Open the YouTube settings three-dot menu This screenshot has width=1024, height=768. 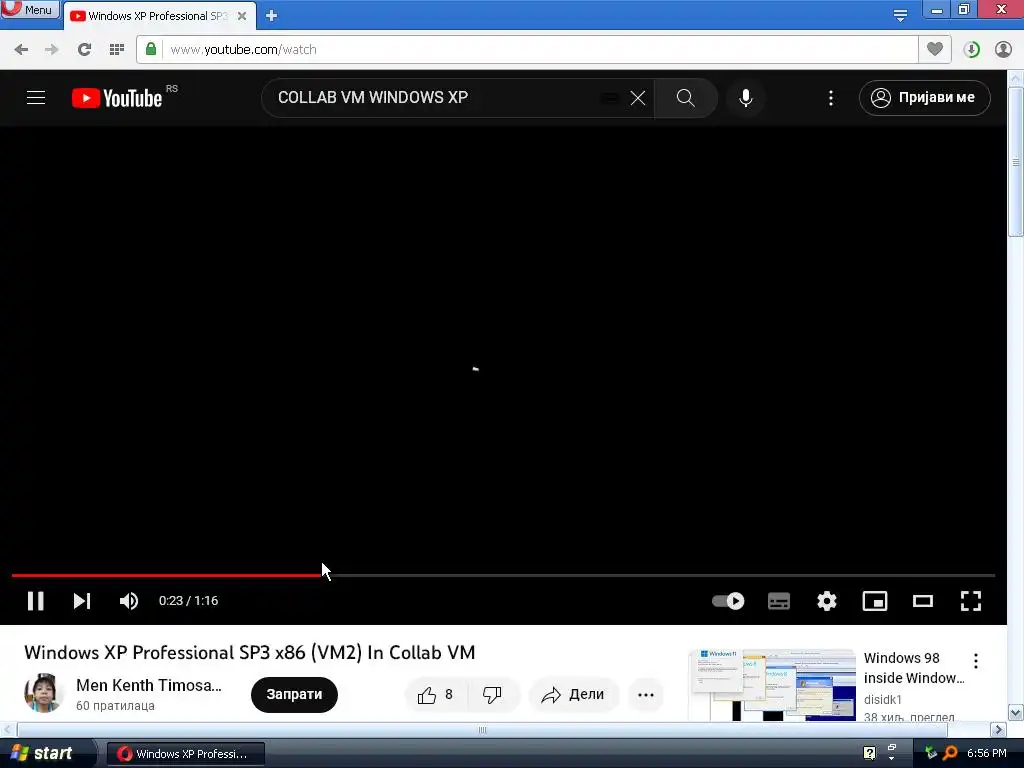(x=831, y=98)
